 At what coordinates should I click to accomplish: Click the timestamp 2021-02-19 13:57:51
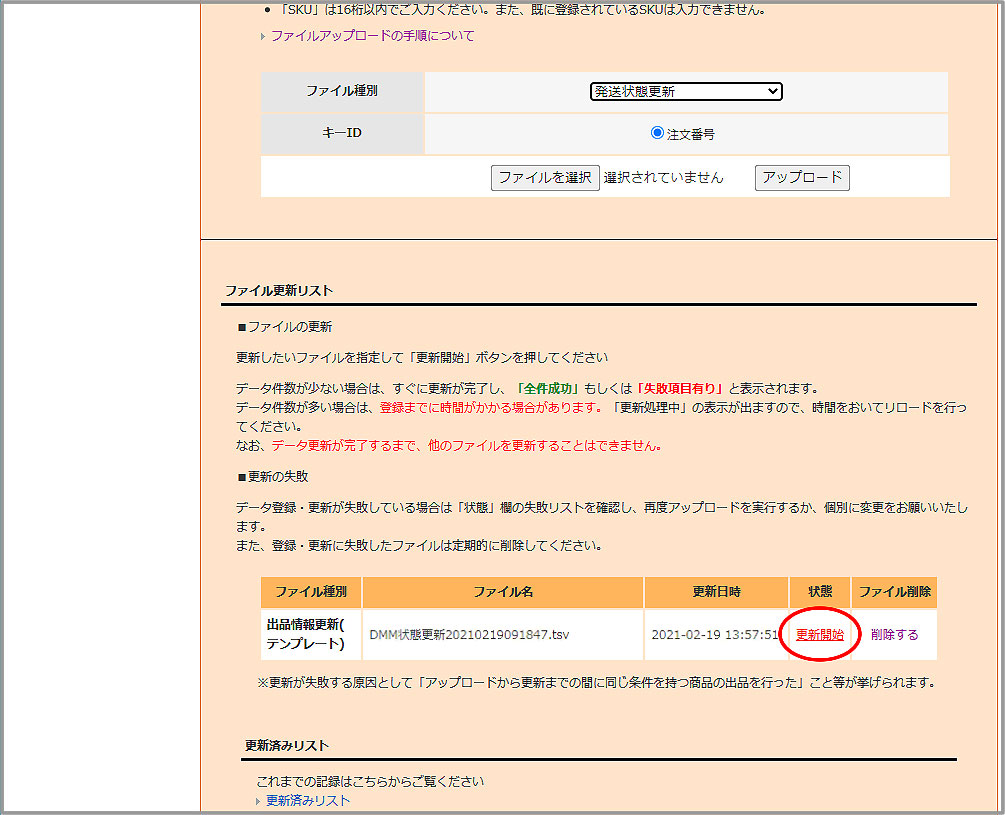tap(714, 635)
